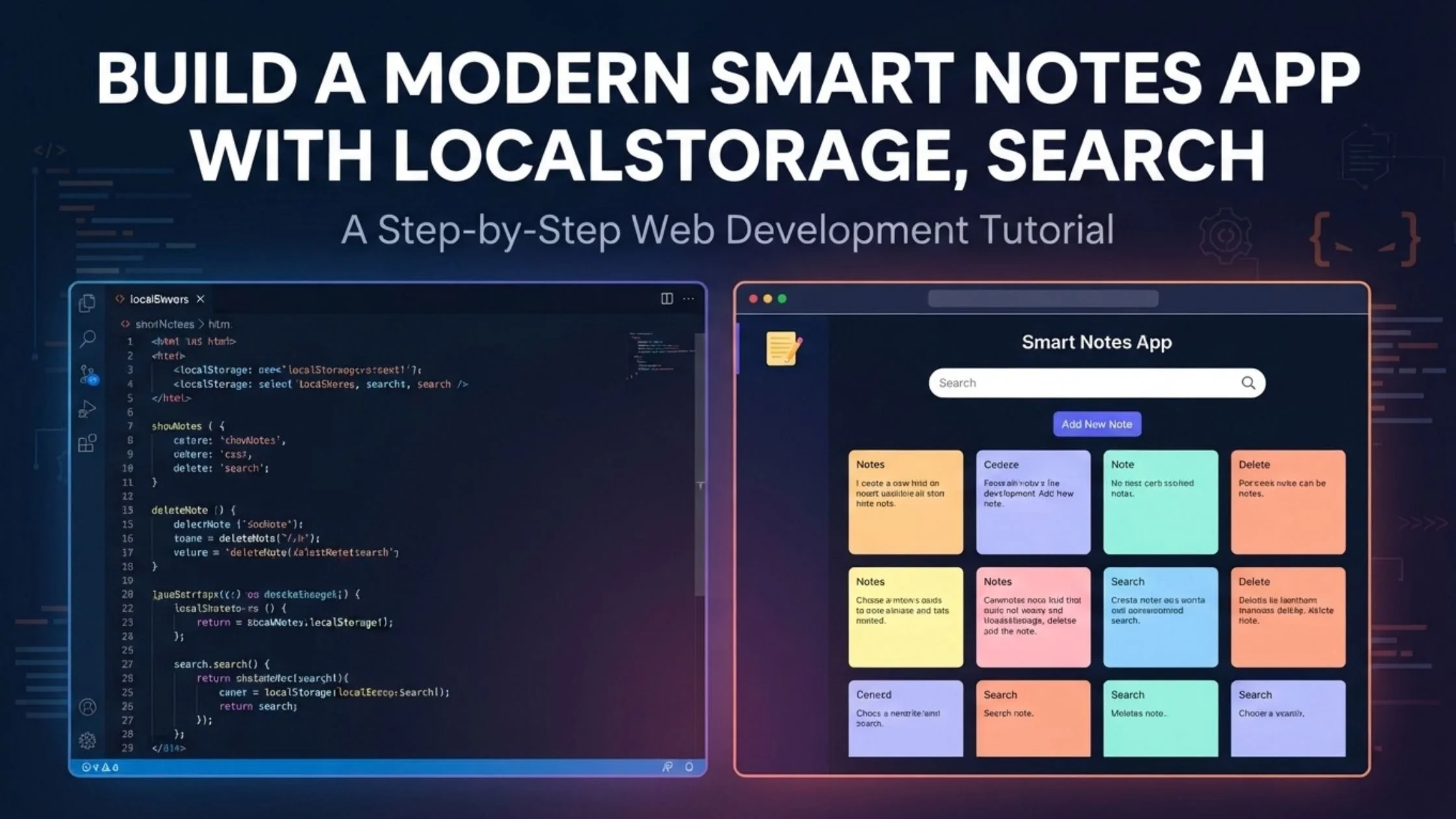
Task: Open the Accounts icon in editor sidebar
Action: point(87,707)
